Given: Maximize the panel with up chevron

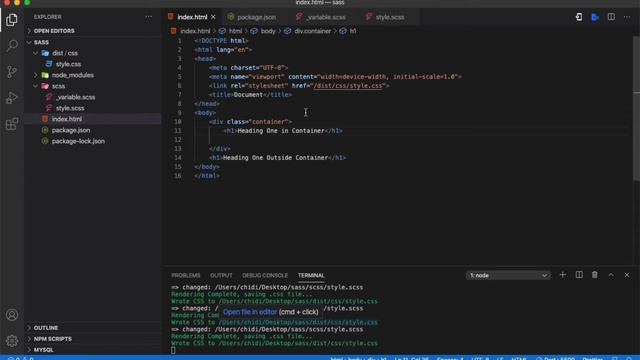Looking at the screenshot, I should [x=611, y=275].
